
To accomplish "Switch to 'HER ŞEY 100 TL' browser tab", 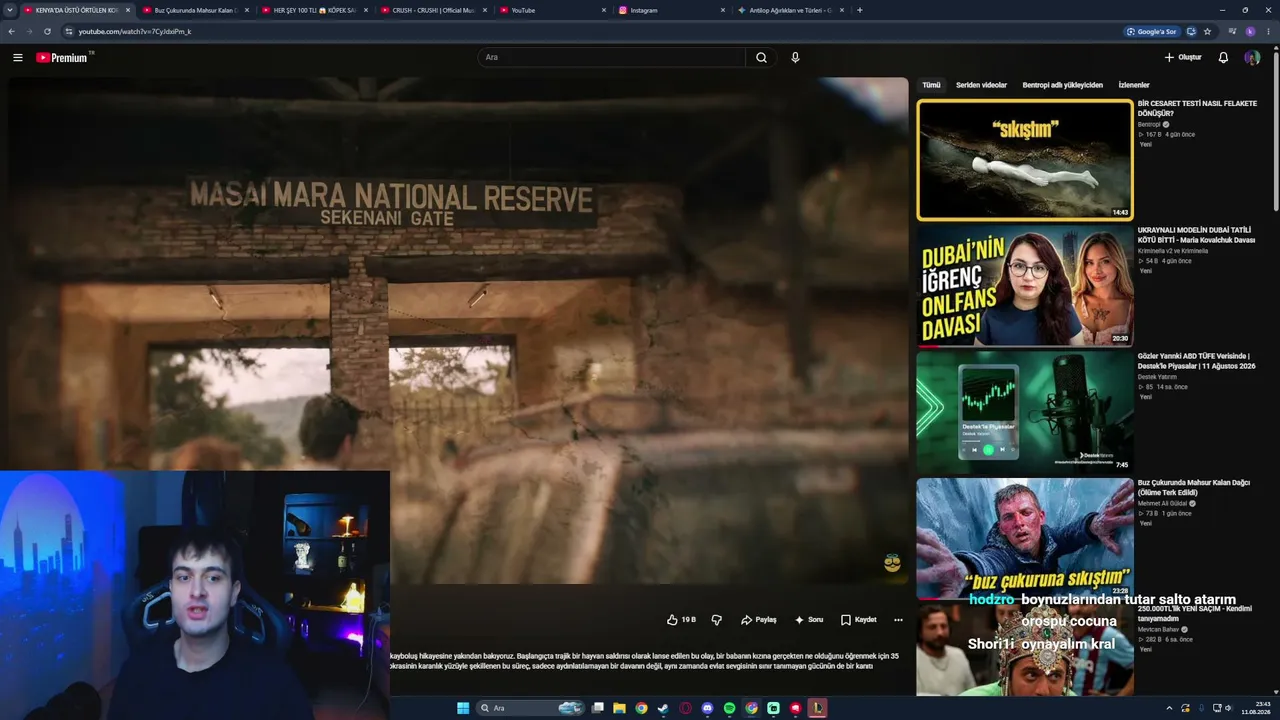I will click(314, 10).
